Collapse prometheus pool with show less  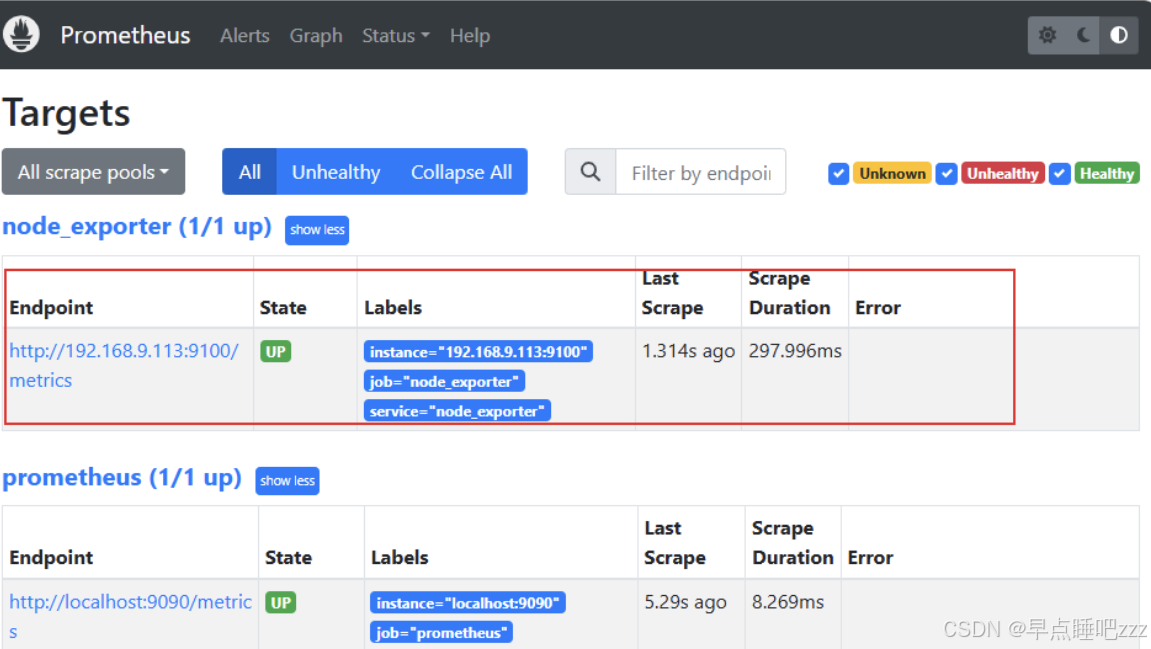(287, 481)
